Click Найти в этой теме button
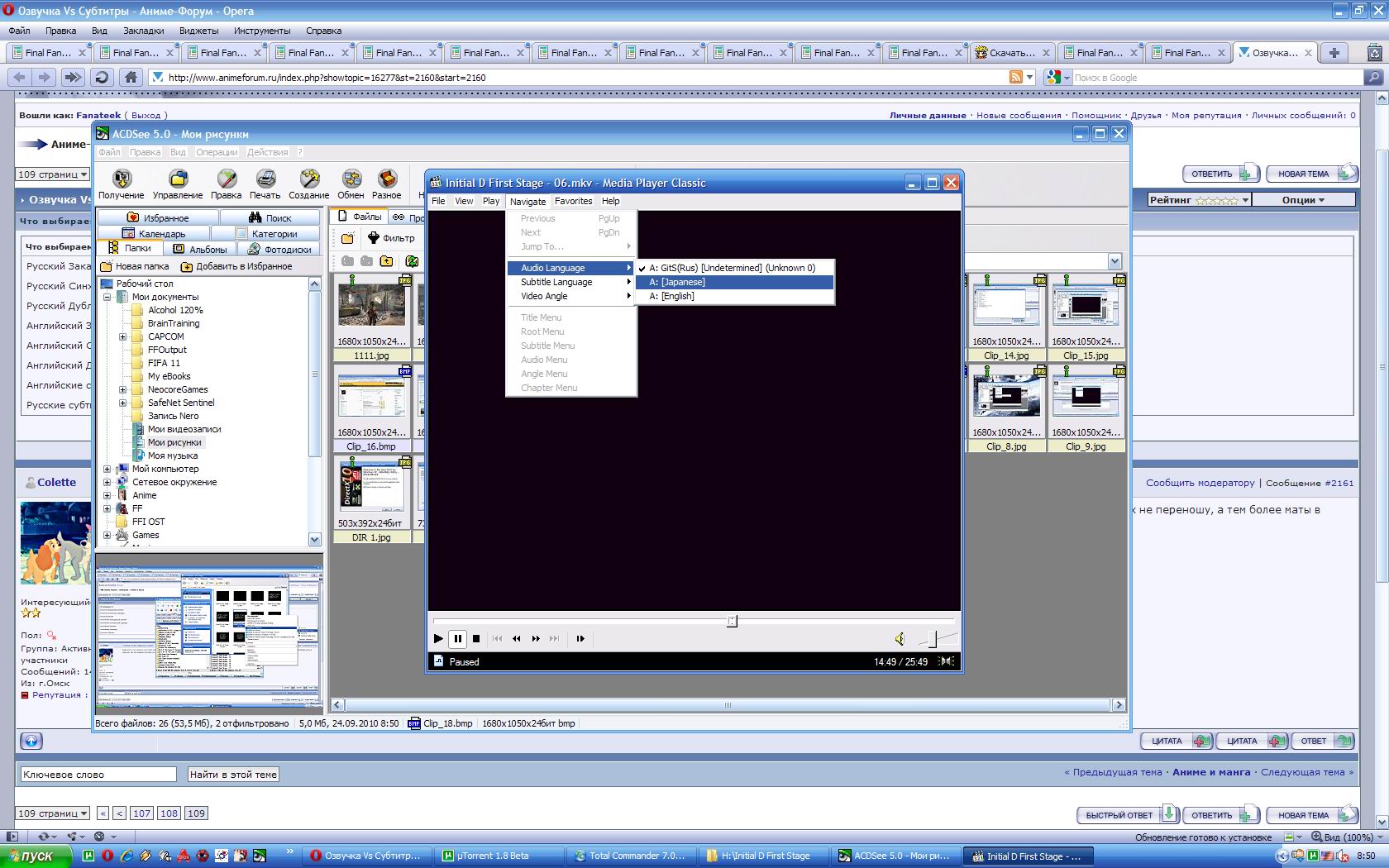Image resolution: width=1389 pixels, height=868 pixels. point(233,775)
